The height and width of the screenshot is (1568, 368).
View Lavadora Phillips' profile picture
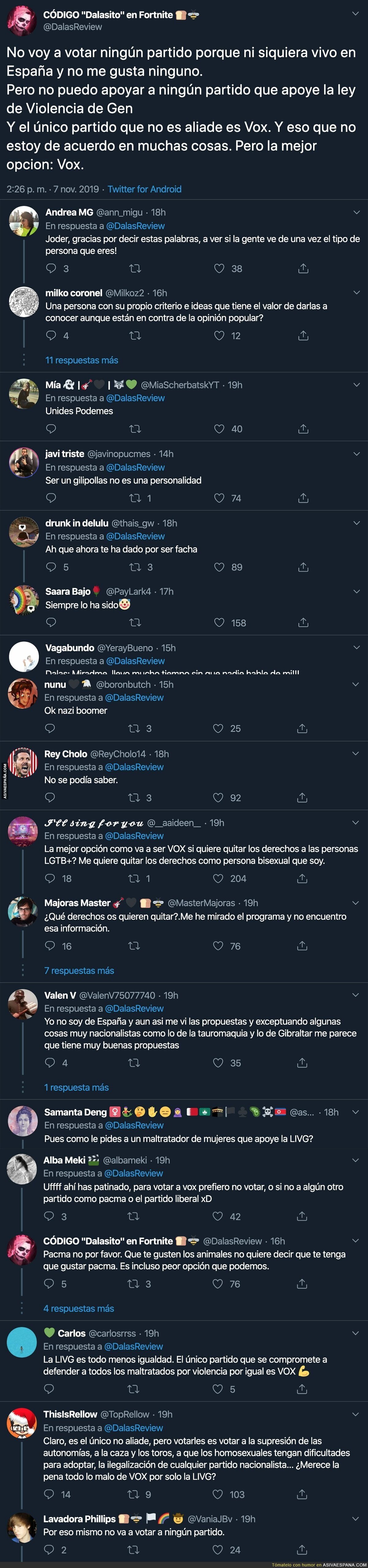click(x=22, y=1527)
